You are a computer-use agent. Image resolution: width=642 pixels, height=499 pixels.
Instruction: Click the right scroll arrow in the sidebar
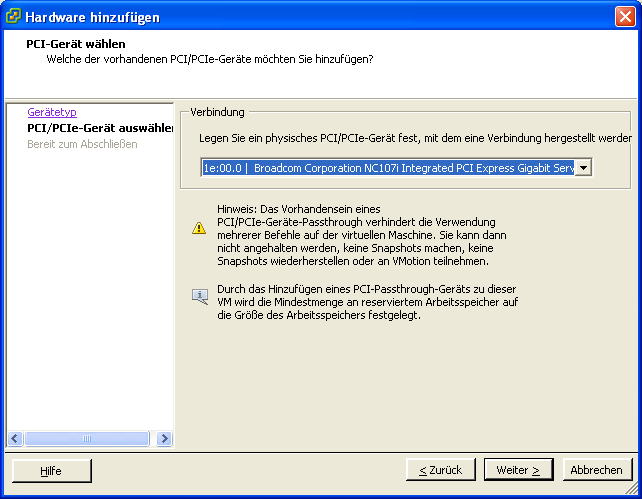tap(165, 438)
